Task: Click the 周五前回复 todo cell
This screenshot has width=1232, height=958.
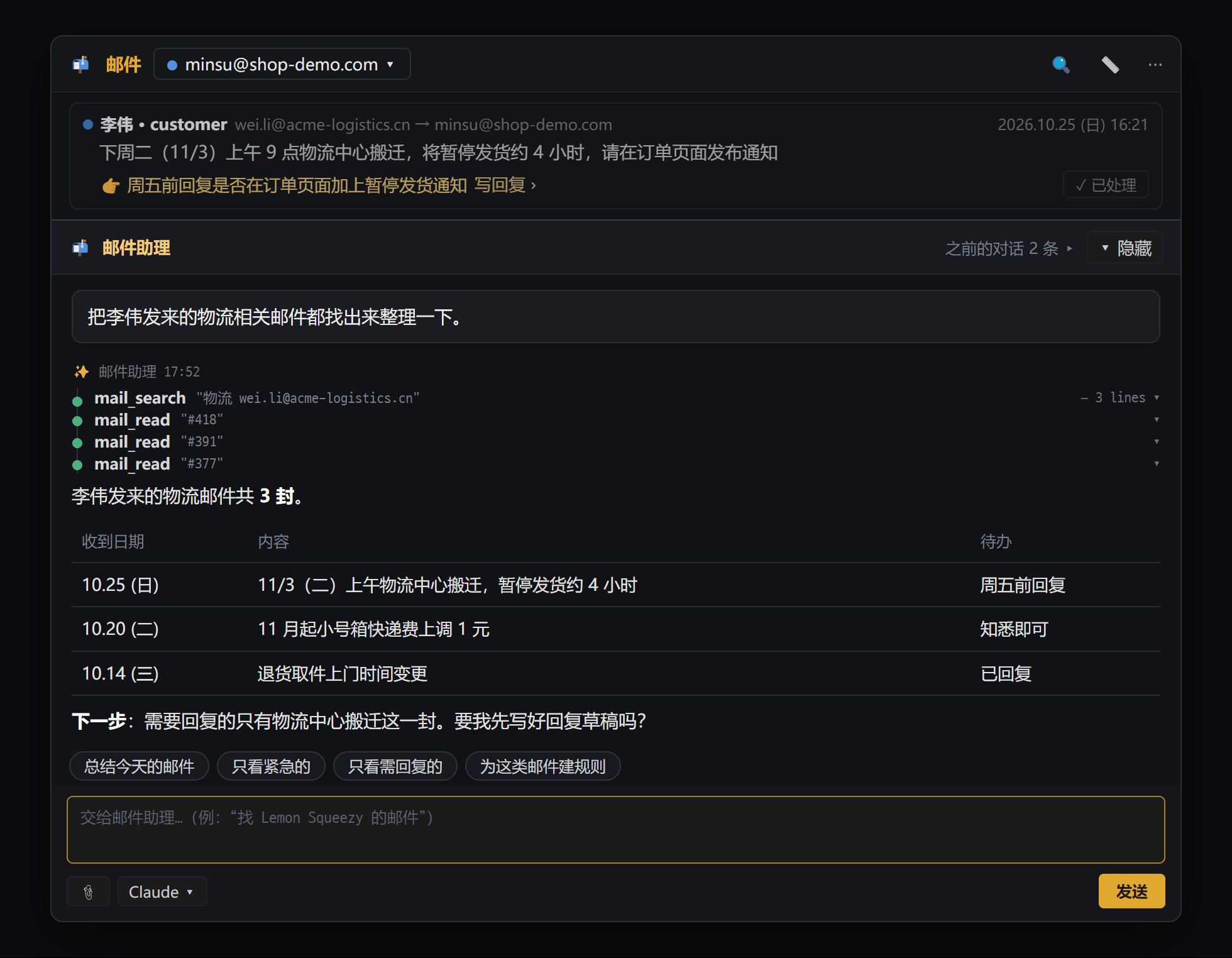Action: [x=1023, y=585]
